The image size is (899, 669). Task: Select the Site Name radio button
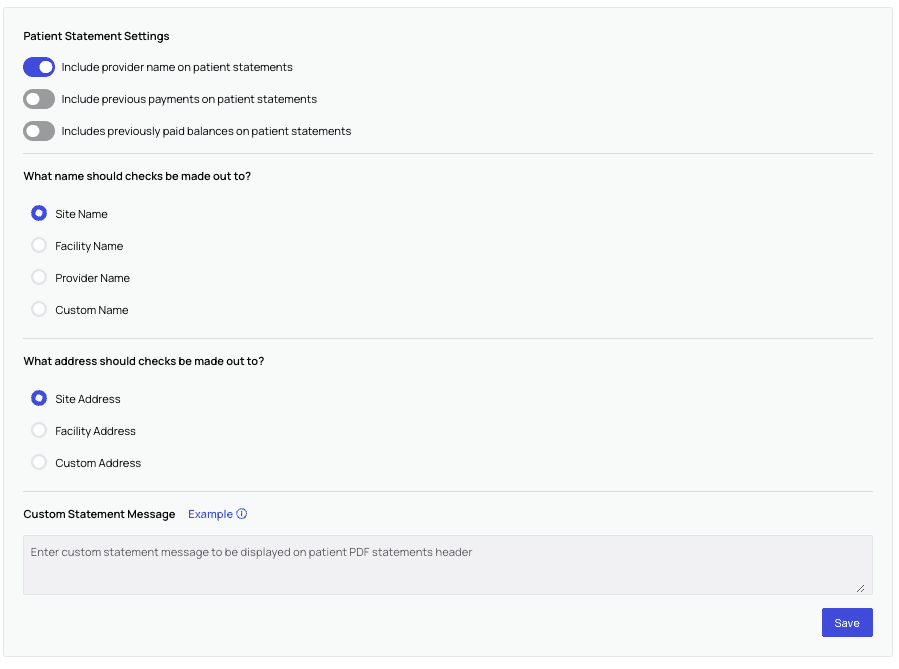click(x=39, y=213)
